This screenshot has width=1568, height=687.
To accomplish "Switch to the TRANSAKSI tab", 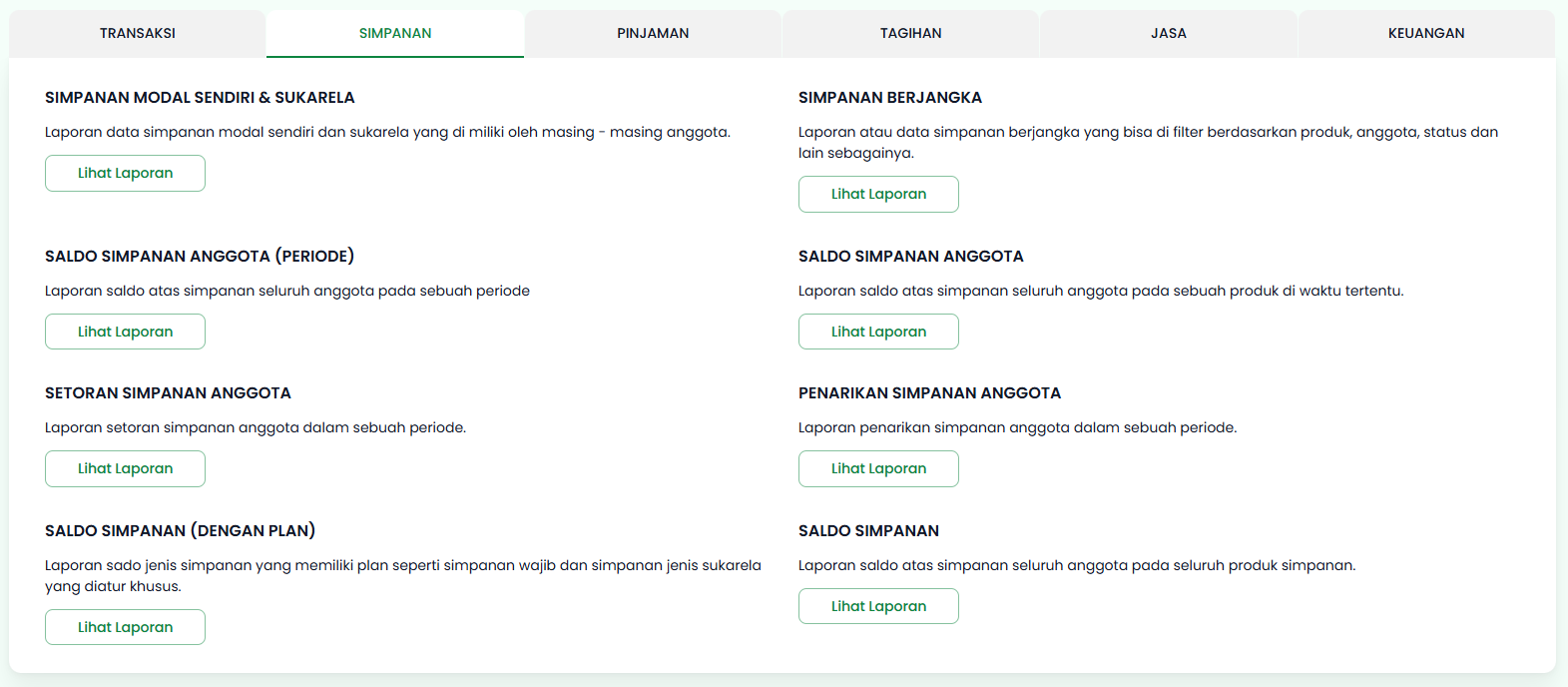I will pos(137,33).
